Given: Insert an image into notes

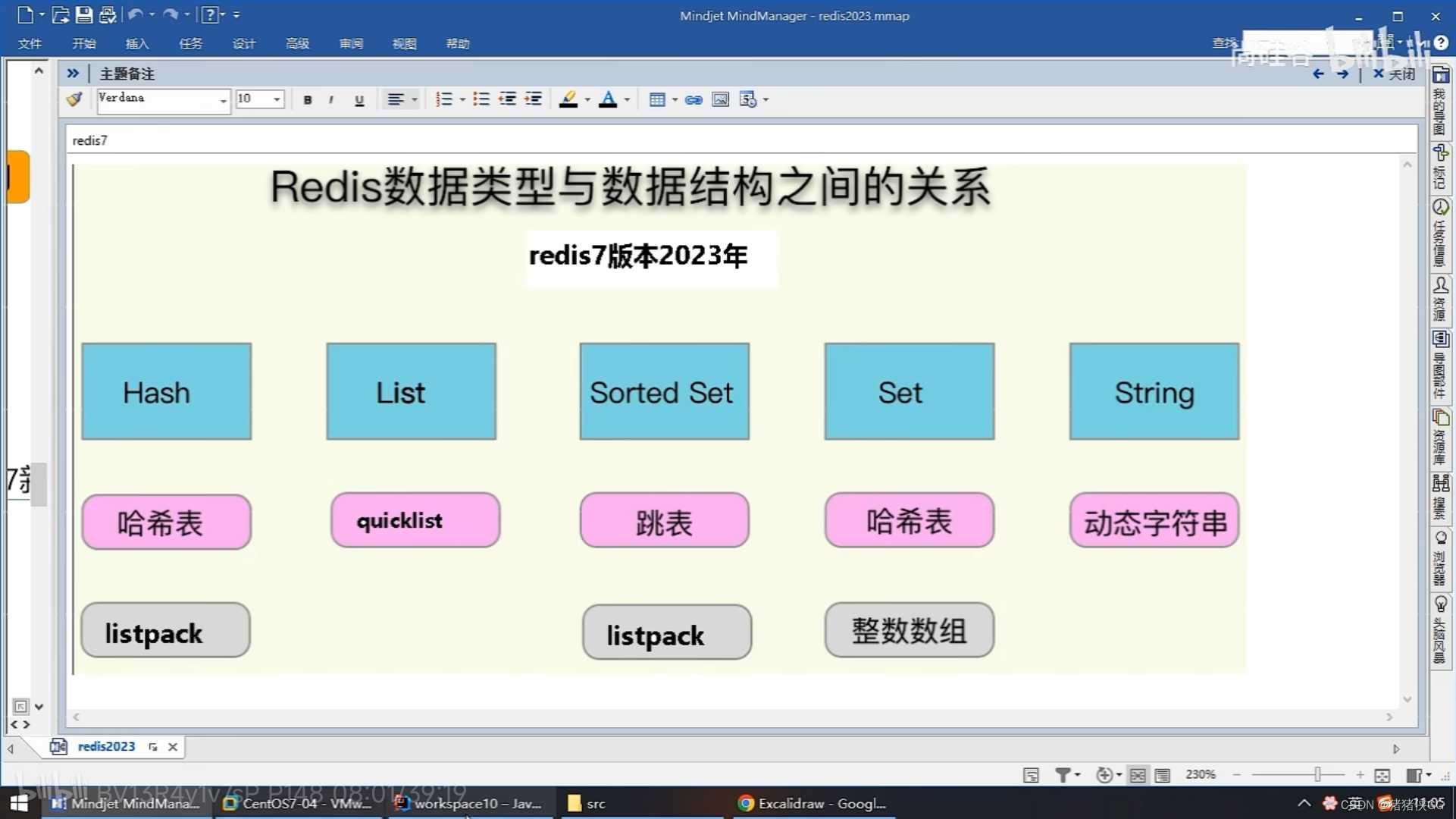Looking at the screenshot, I should pyautogui.click(x=720, y=99).
